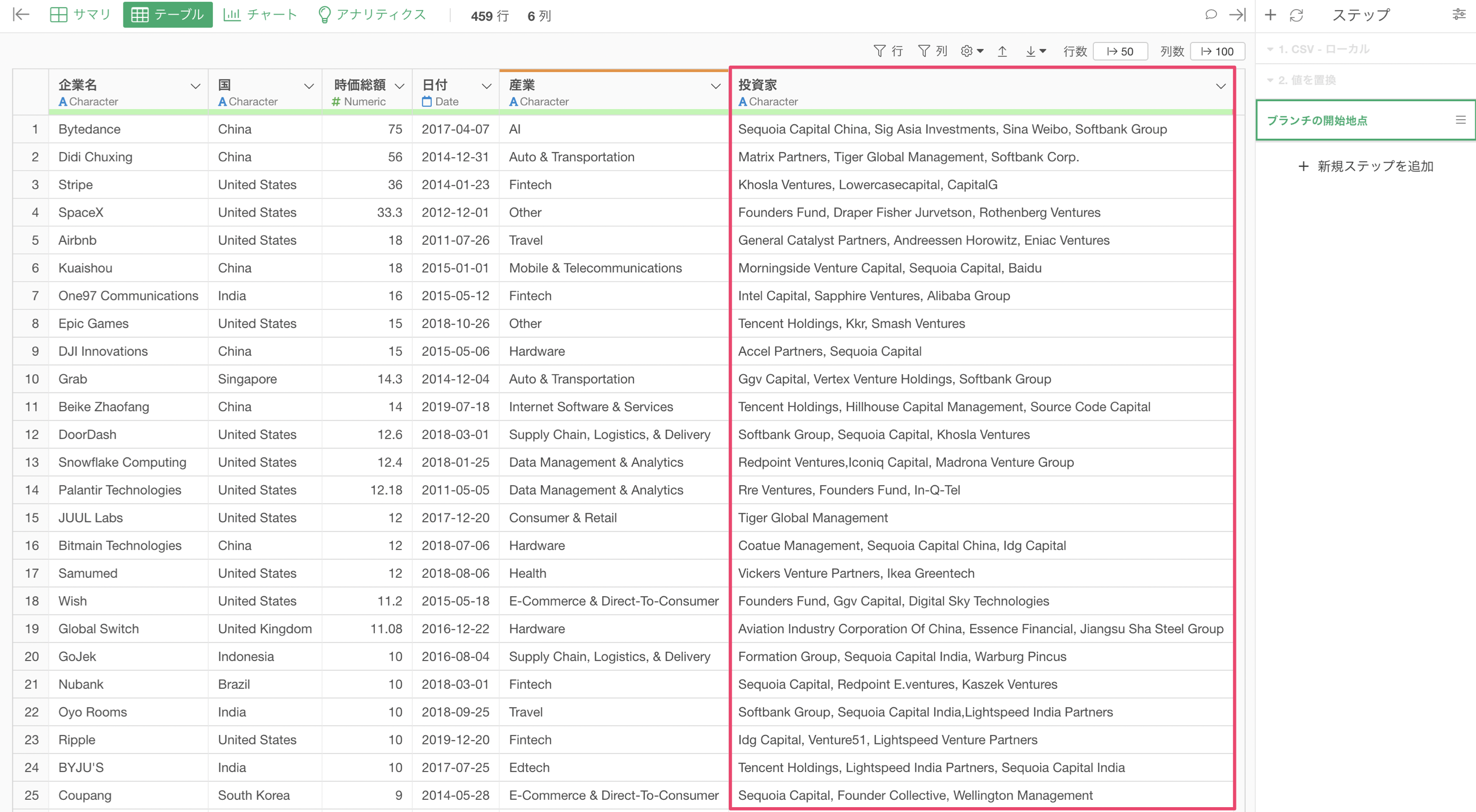Click the plus add step icon
The height and width of the screenshot is (812, 1476).
pos(1270,15)
